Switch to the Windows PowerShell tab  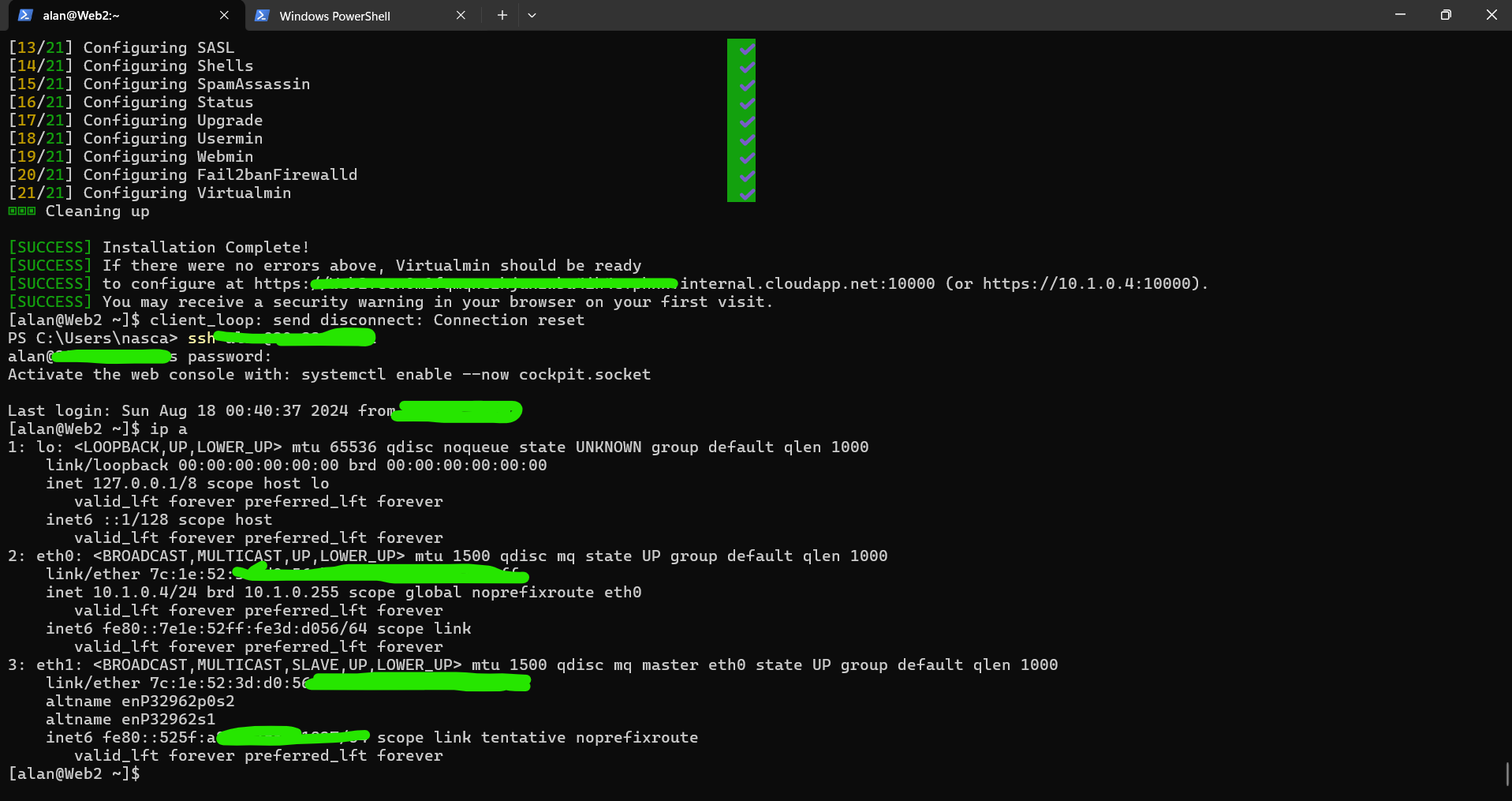363,16
